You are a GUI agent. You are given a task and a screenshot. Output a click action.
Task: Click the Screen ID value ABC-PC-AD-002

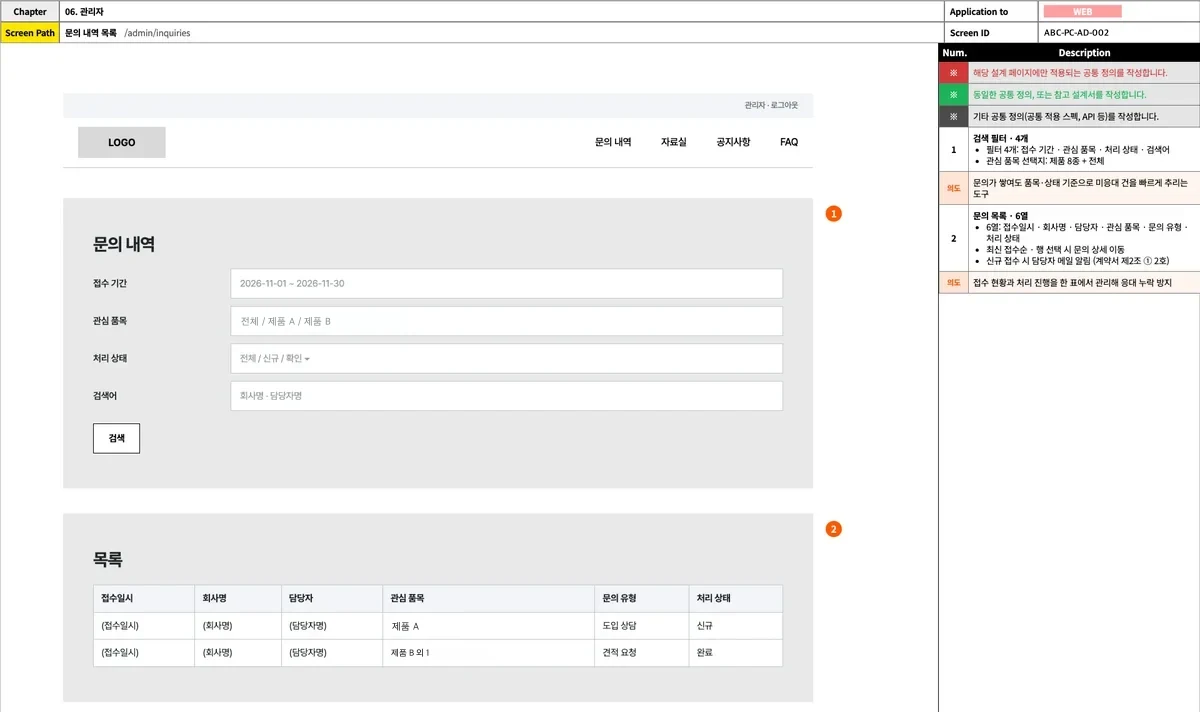[x=1076, y=33]
